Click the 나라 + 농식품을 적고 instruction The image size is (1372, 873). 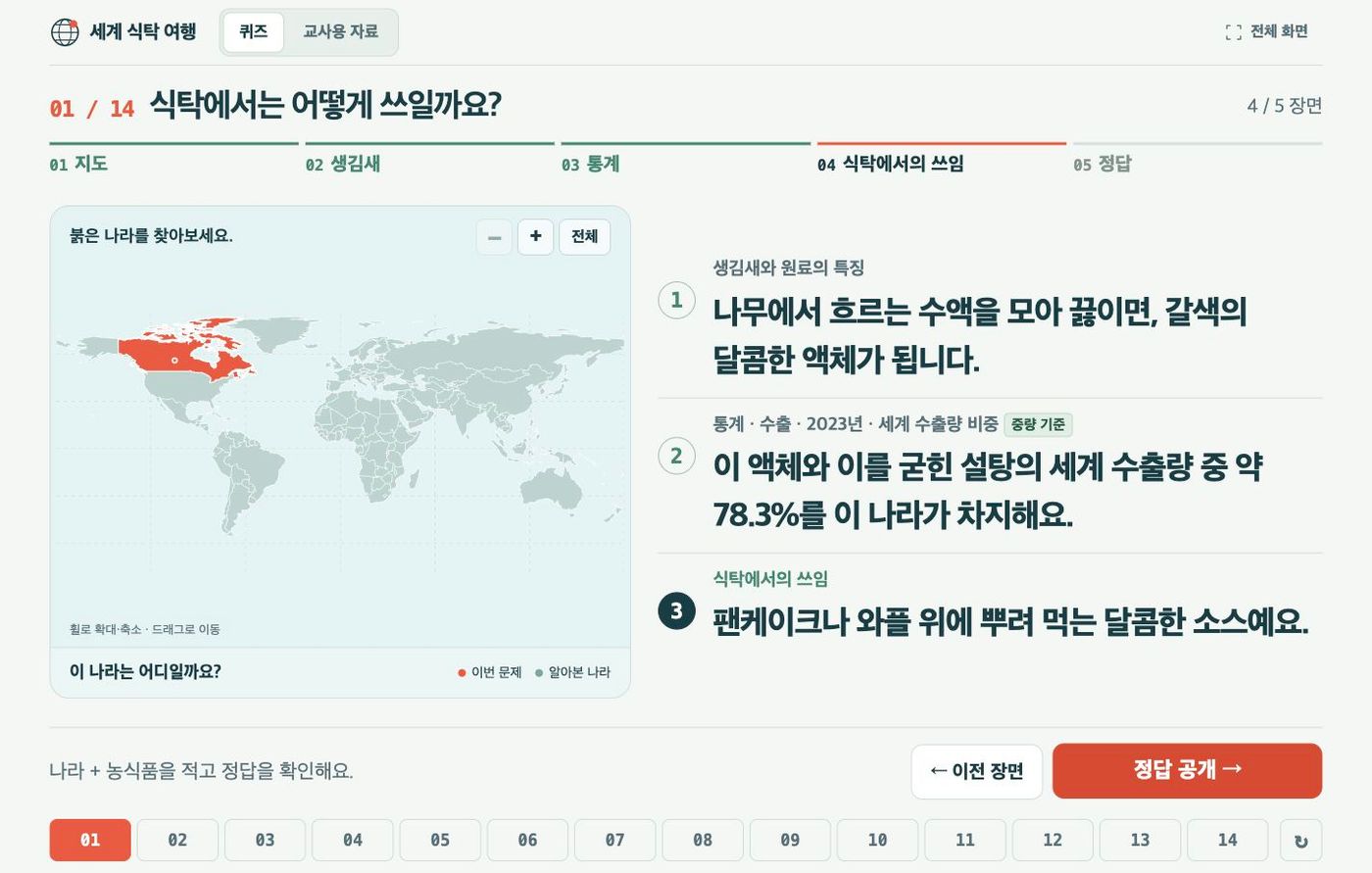[x=201, y=771]
